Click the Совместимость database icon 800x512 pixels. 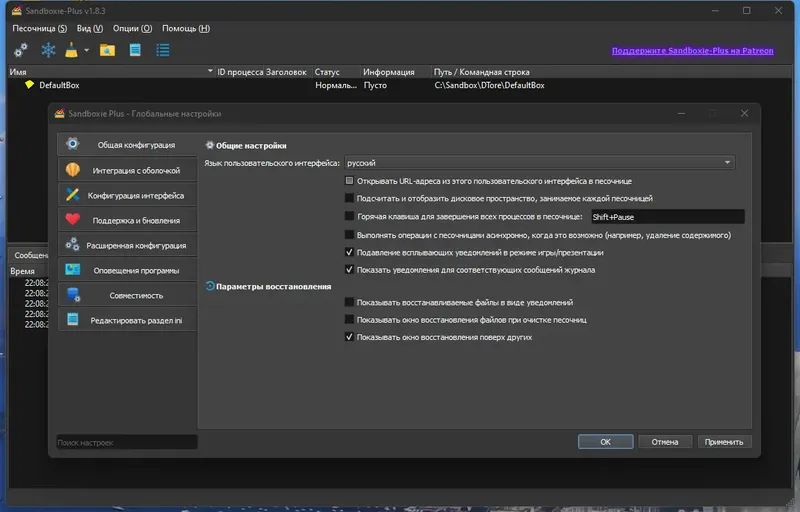point(72,294)
